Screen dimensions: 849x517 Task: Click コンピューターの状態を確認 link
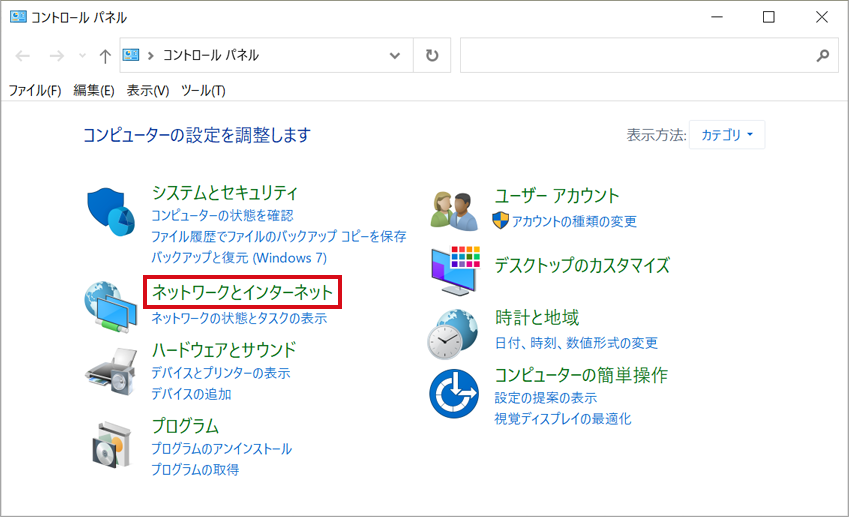click(222, 215)
